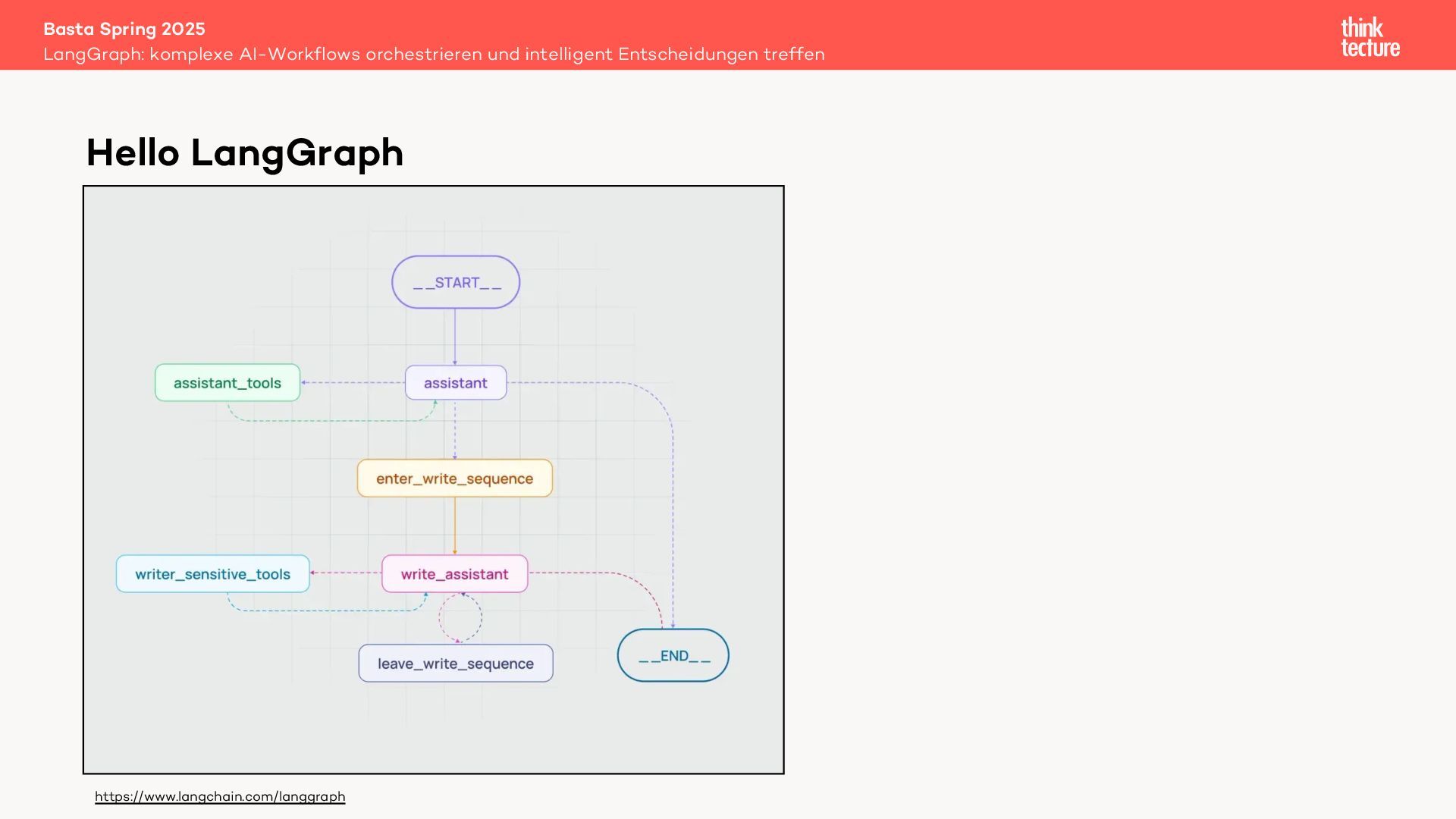Click the dashed arrow from assistant to assistant_tools
The width and height of the screenshot is (1456, 819).
click(x=353, y=383)
